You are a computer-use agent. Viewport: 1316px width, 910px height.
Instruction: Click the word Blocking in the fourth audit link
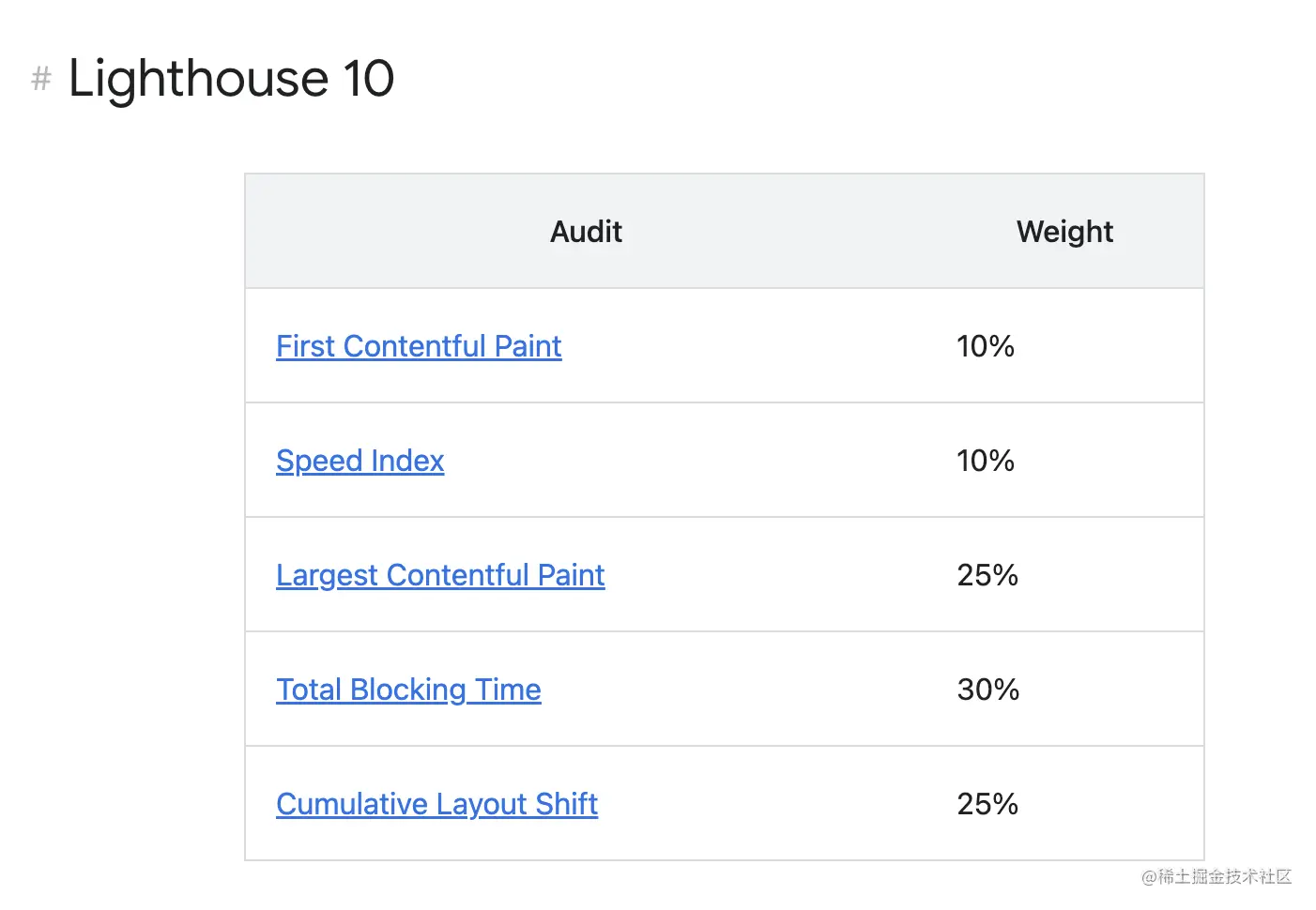point(407,690)
